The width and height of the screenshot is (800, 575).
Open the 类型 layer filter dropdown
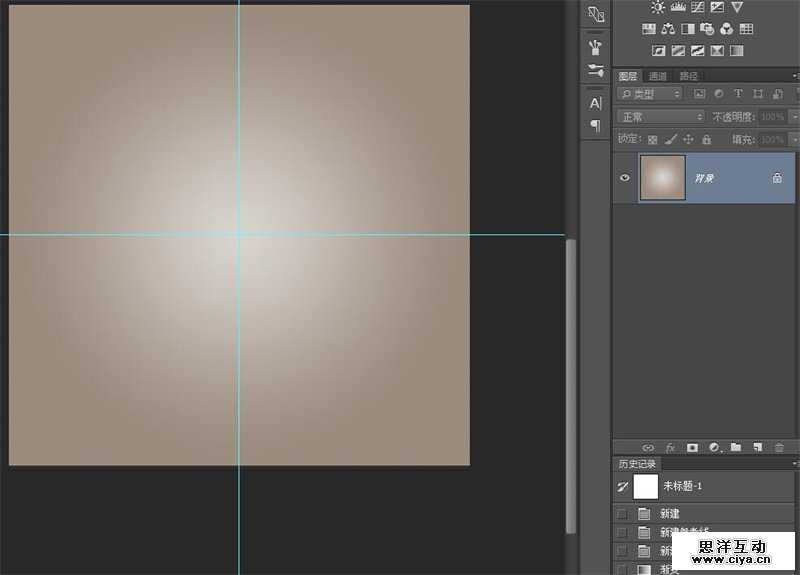point(650,94)
